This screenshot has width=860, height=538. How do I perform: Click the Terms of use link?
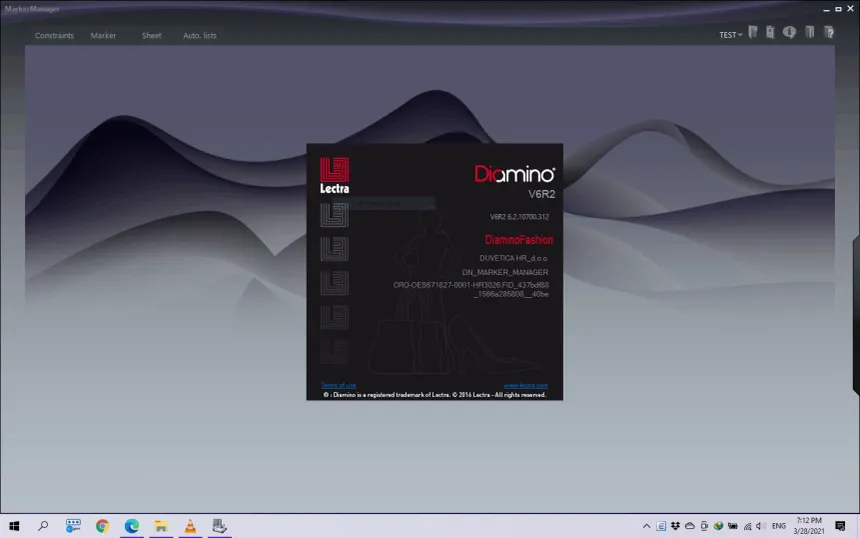338,385
